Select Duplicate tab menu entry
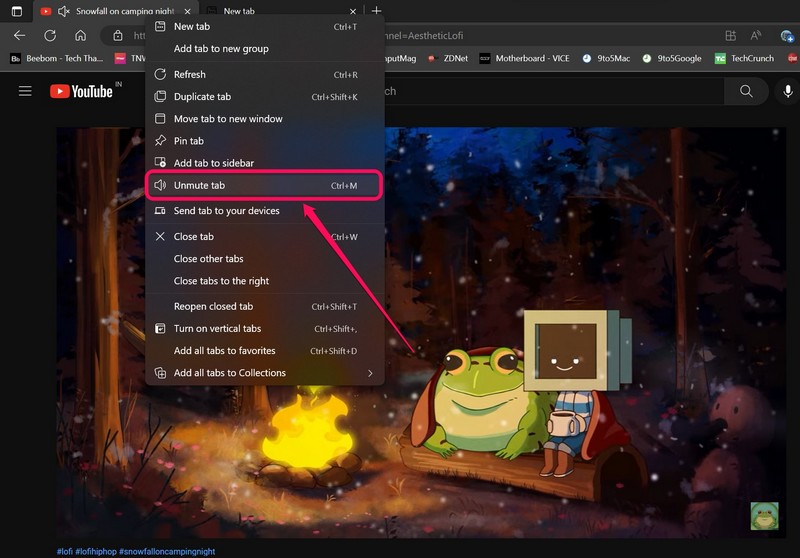 tap(202, 97)
